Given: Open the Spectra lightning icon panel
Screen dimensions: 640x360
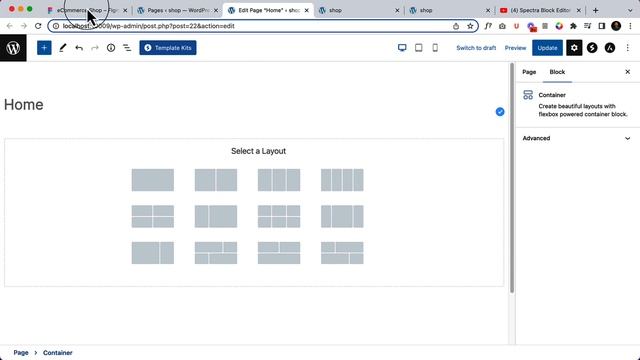Looking at the screenshot, I should point(592,48).
